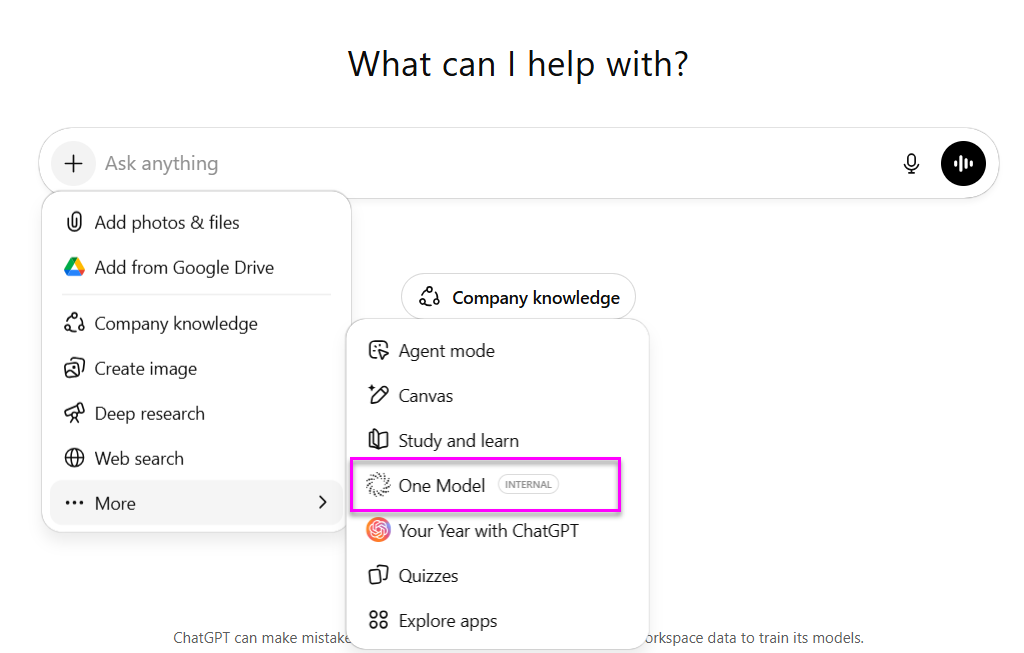Image resolution: width=1024 pixels, height=653 pixels.
Task: Click the globe Web search icon
Action: click(74, 458)
